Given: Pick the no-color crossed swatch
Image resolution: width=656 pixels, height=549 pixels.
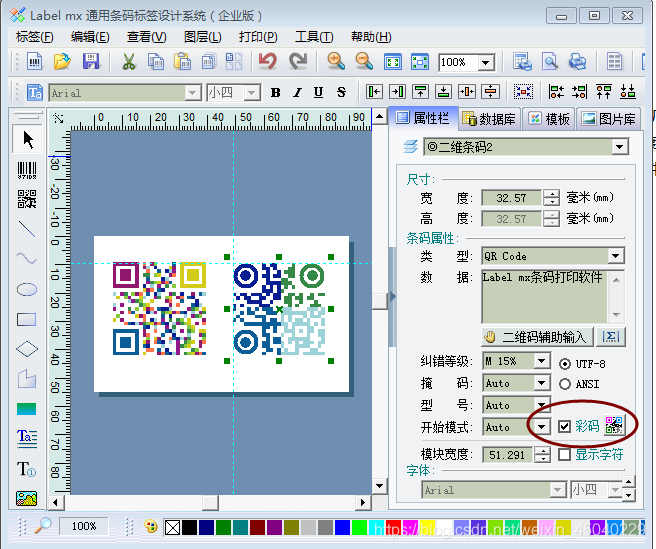Looking at the screenshot, I should 172,527.
